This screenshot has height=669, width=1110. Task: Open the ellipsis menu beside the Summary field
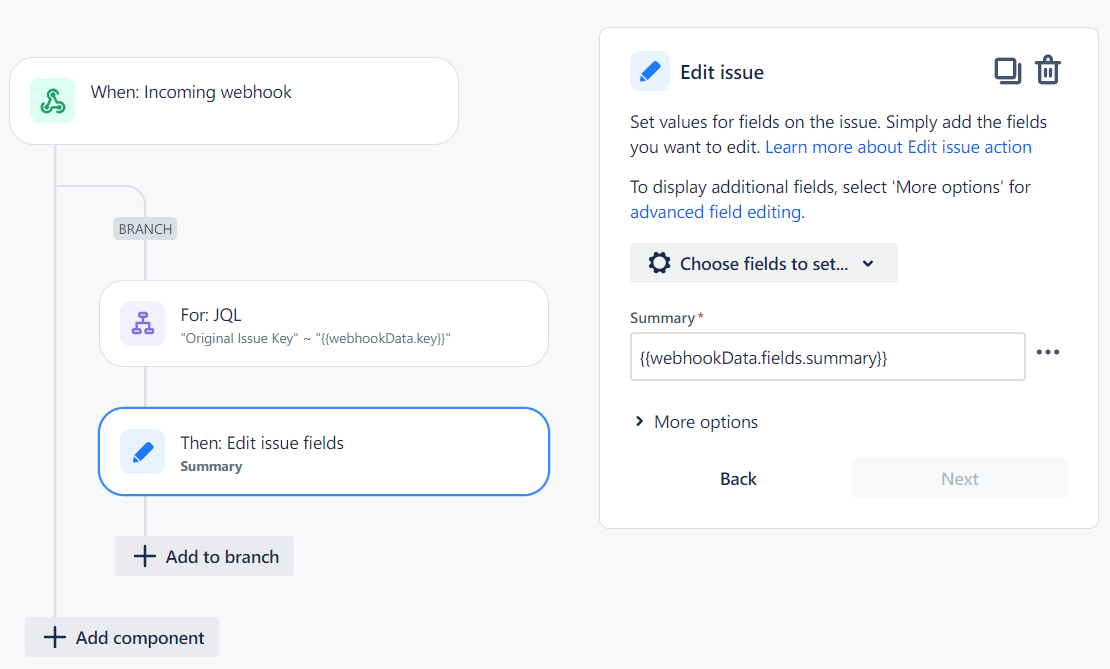click(x=1048, y=351)
